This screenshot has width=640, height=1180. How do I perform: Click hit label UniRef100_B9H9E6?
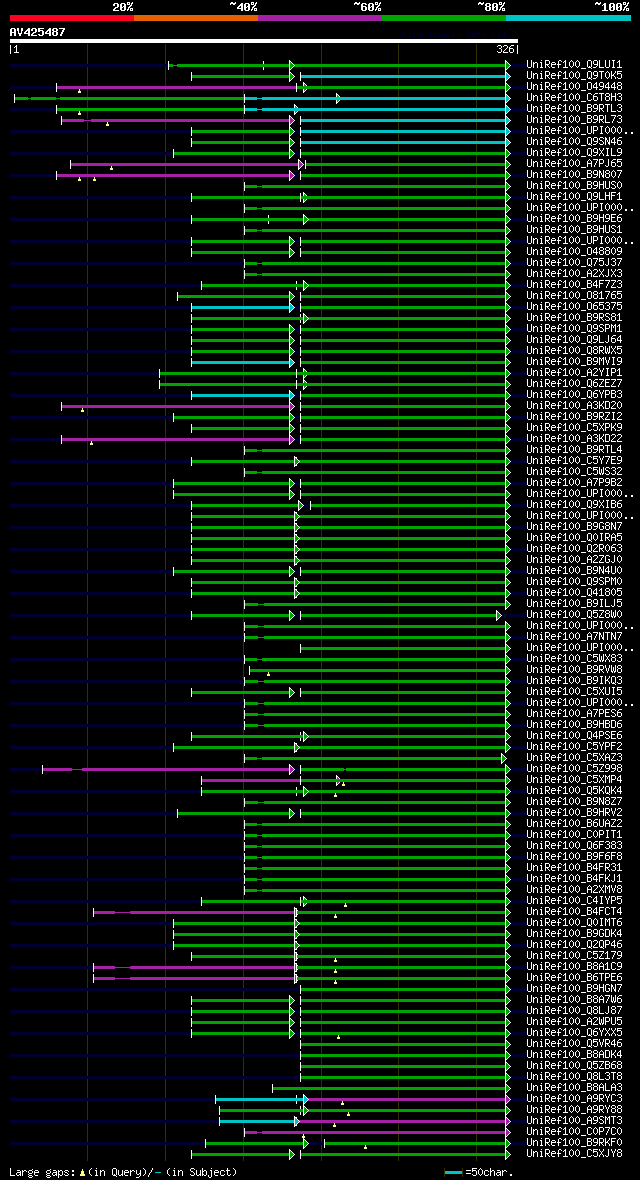pyautogui.click(x=574, y=219)
